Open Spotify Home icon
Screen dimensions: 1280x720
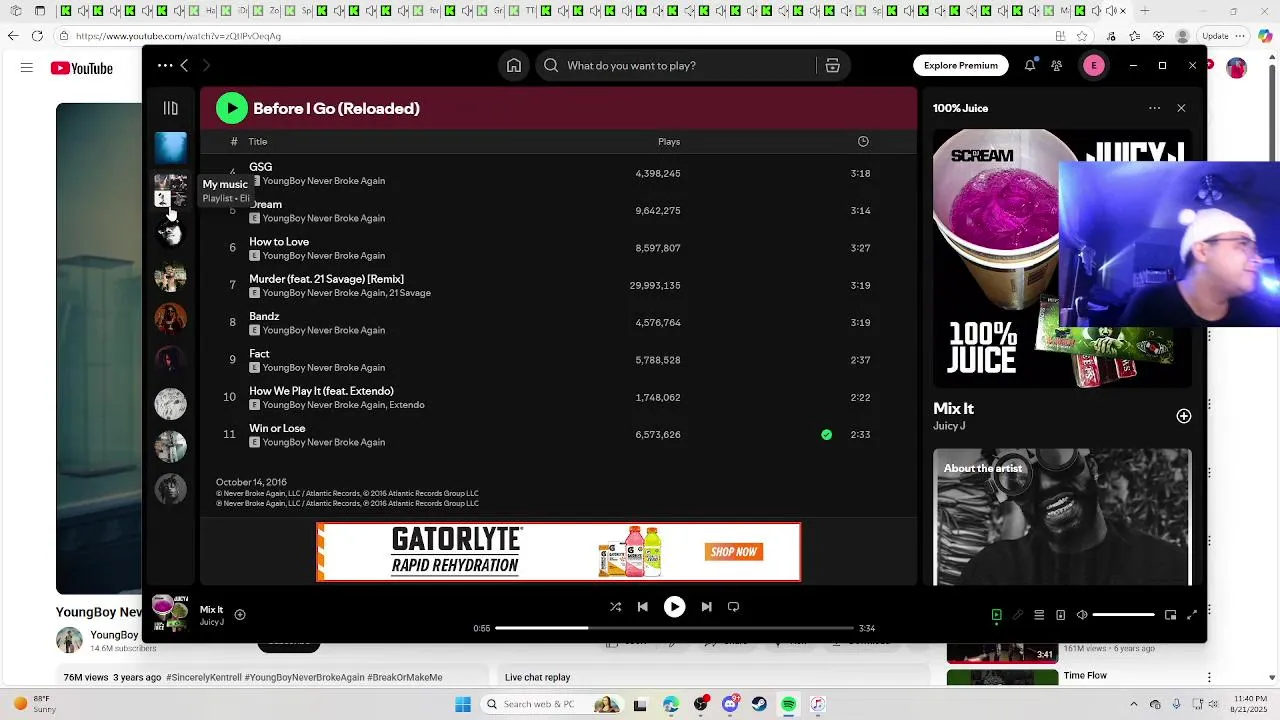click(x=514, y=65)
